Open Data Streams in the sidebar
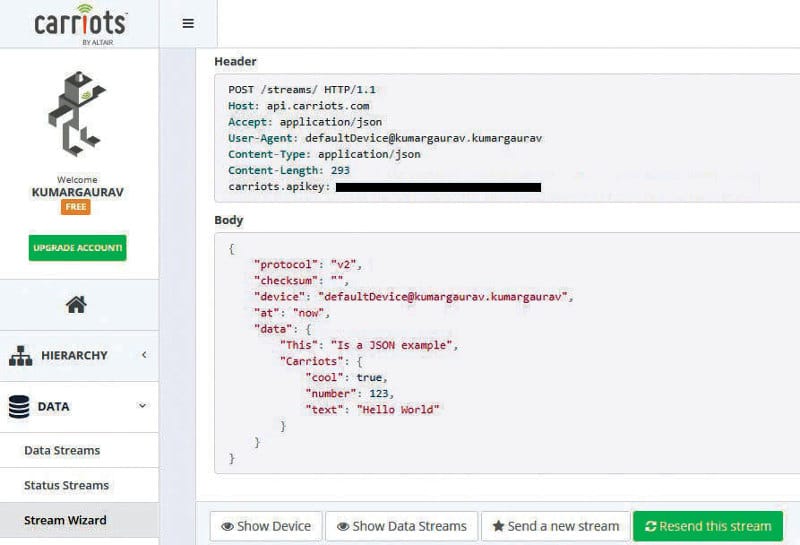Screen dimensions: 800x545 [62, 450]
